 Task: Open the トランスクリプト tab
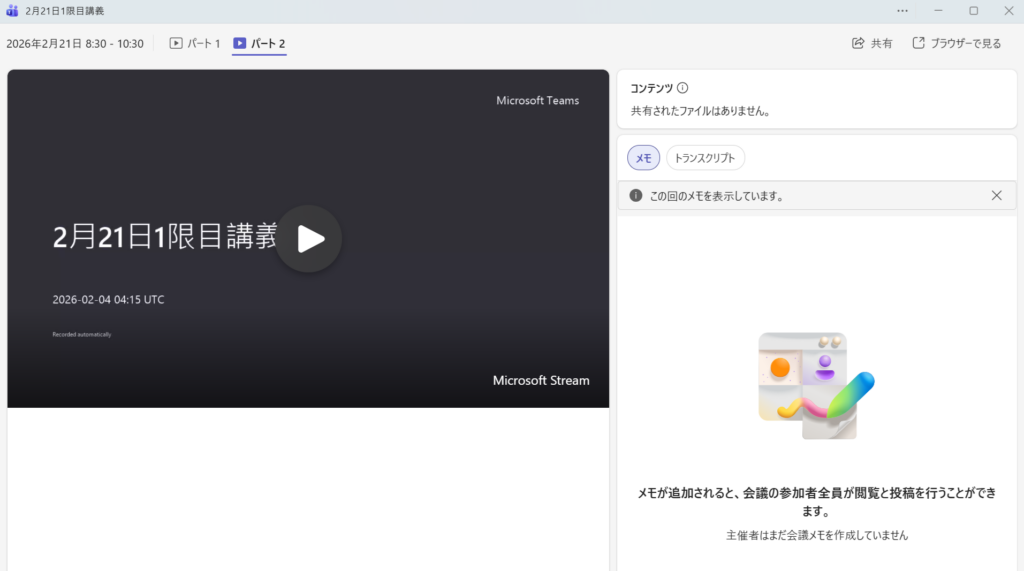click(x=705, y=158)
